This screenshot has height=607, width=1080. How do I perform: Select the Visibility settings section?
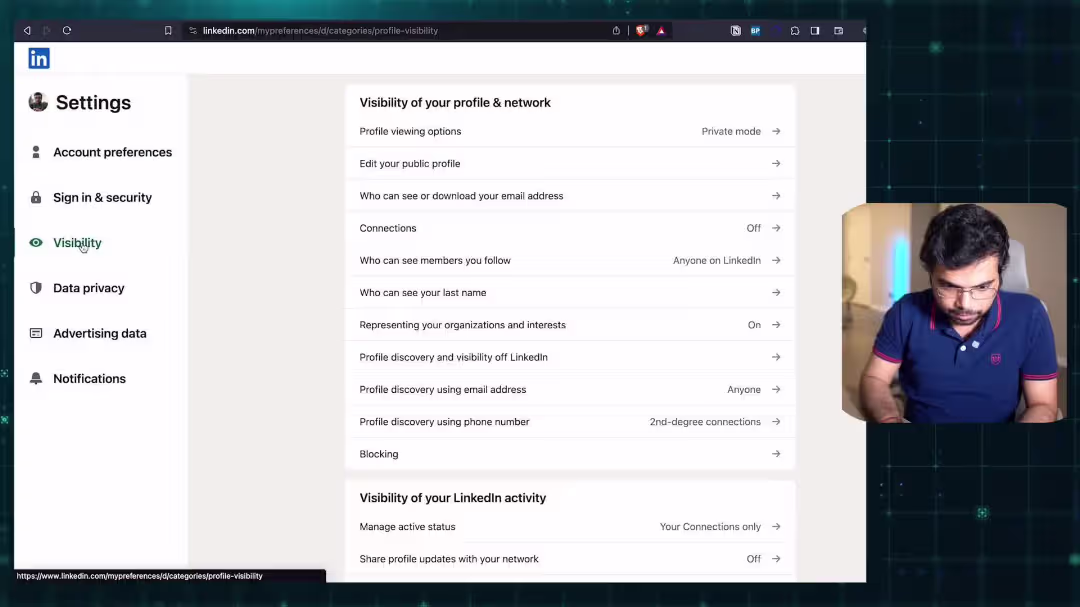(66, 243)
